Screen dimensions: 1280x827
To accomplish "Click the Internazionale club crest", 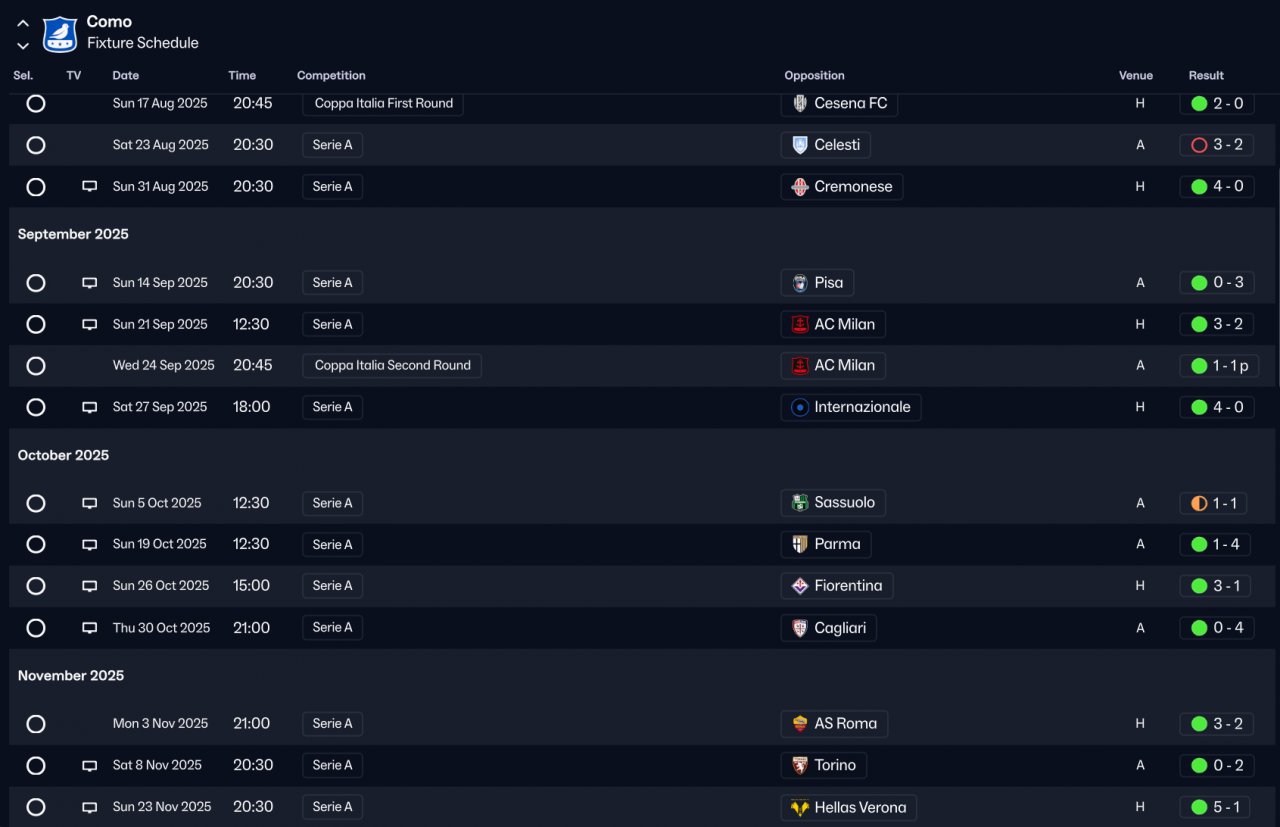I will point(800,407).
